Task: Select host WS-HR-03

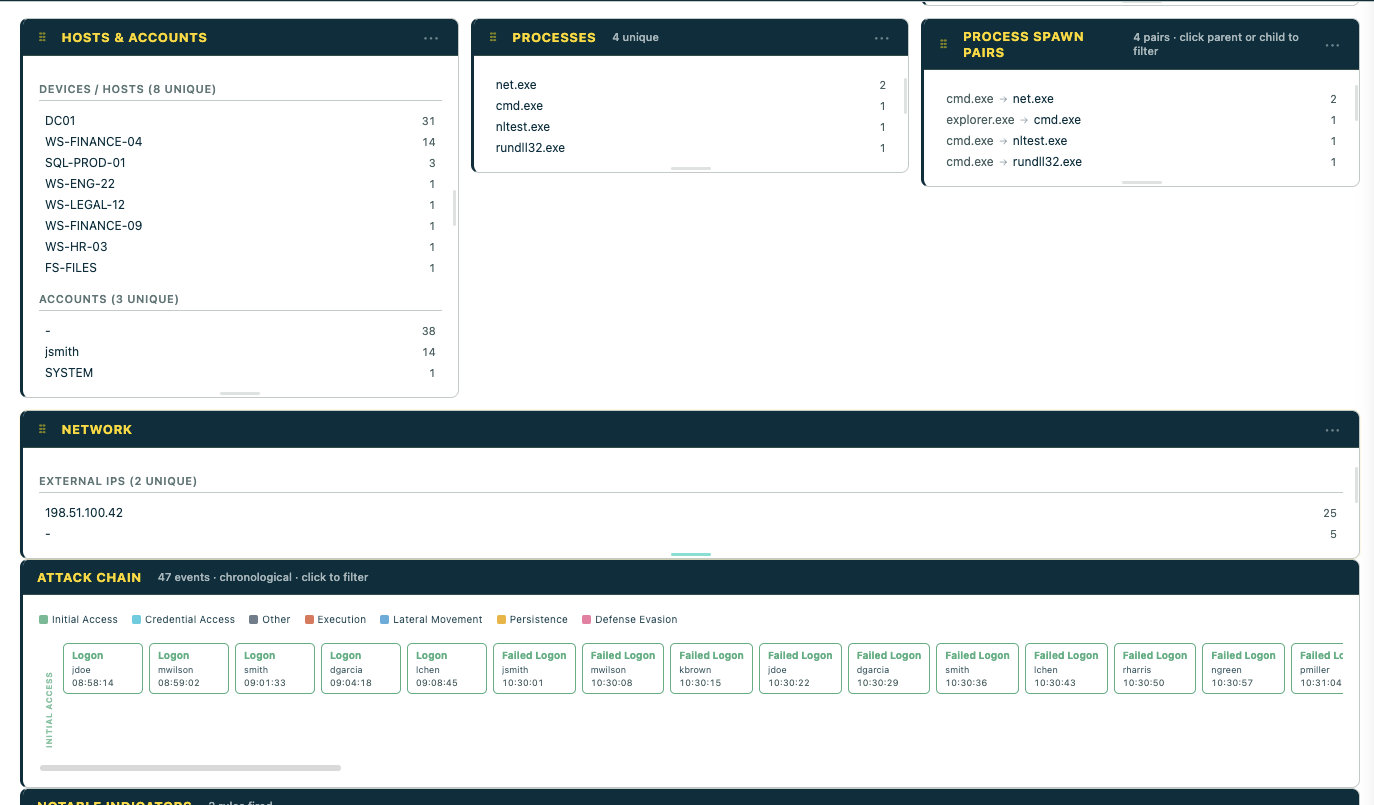Action: [x=240, y=247]
